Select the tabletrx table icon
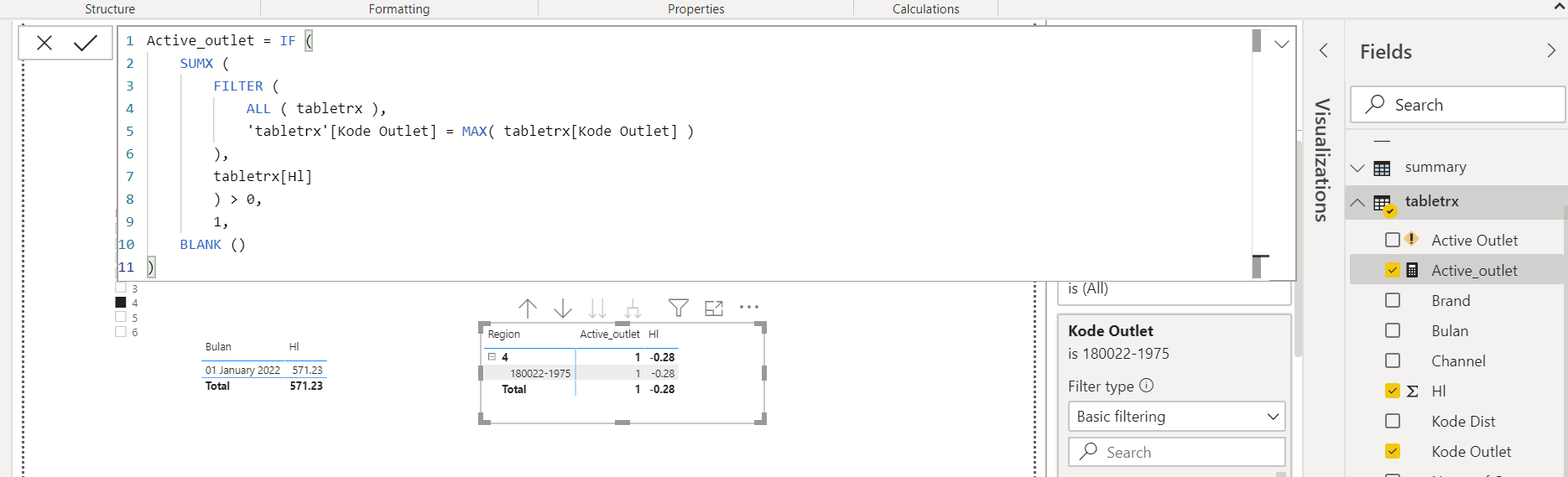This screenshot has height=477, width=1568. [x=1383, y=203]
